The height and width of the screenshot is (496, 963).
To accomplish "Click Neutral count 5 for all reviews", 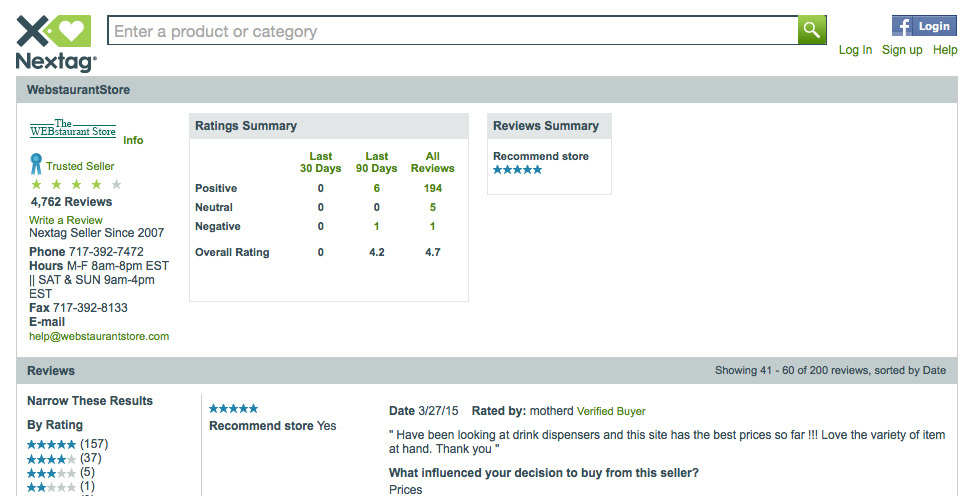I will tap(433, 207).
